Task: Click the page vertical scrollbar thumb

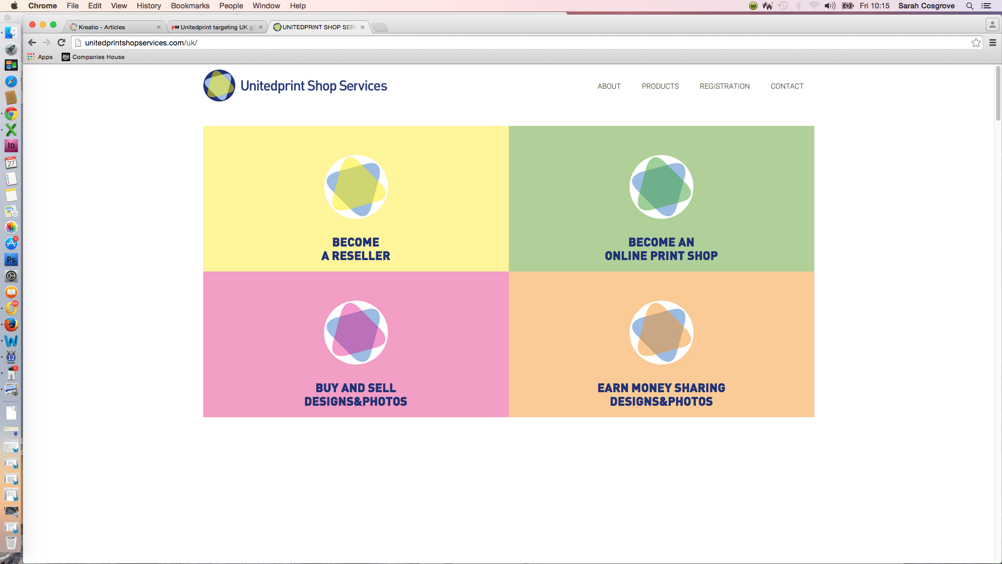Action: click(x=998, y=93)
